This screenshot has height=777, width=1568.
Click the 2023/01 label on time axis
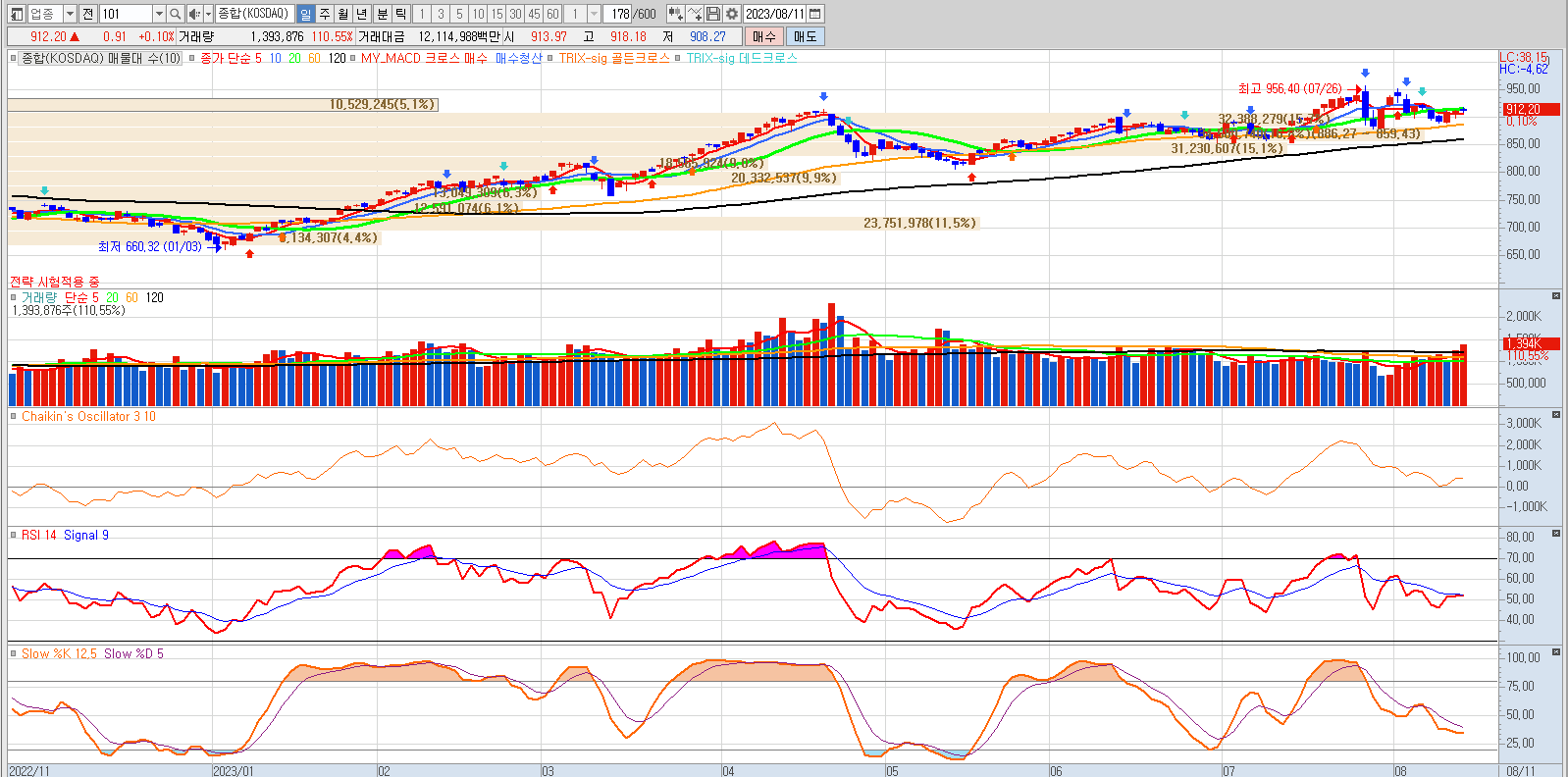coord(234,771)
